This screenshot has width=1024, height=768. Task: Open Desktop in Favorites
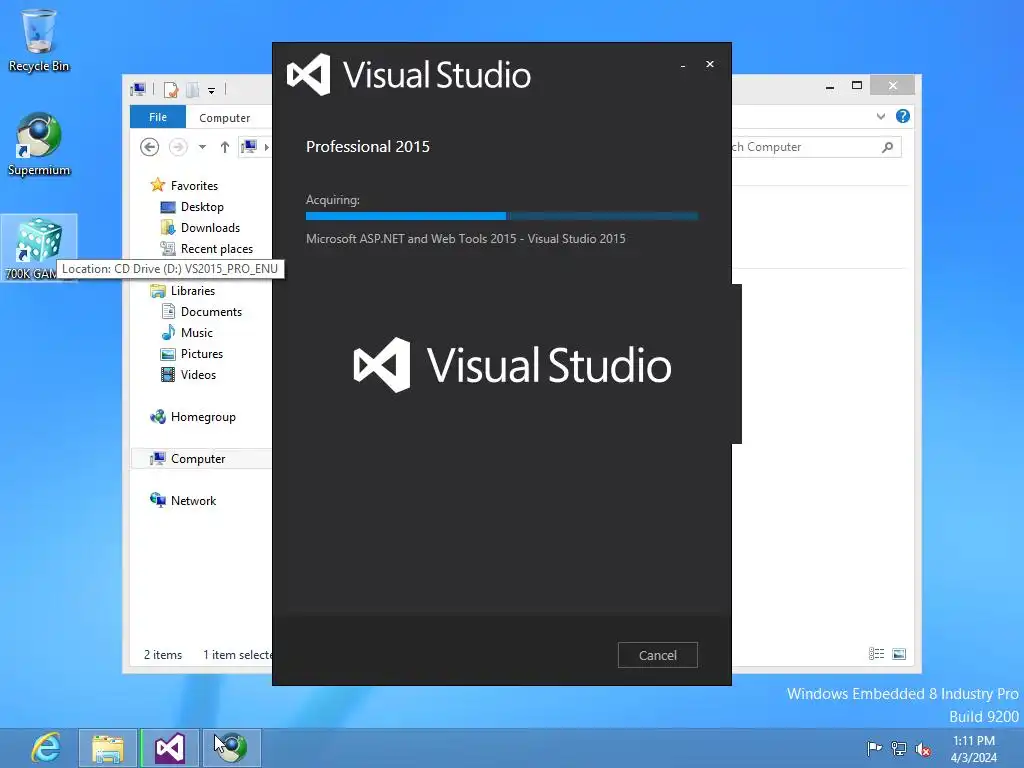click(x=202, y=206)
